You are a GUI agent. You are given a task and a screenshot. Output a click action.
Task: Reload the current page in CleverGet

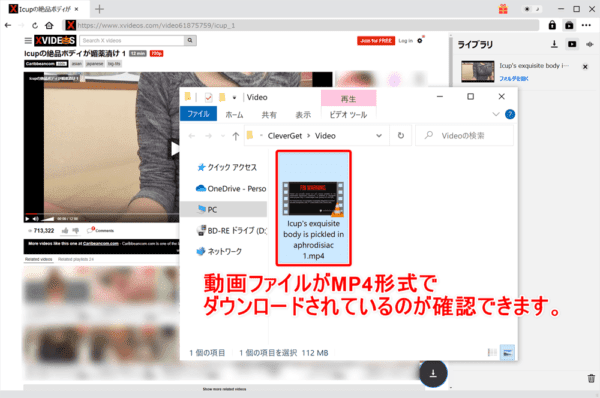(x=35, y=25)
